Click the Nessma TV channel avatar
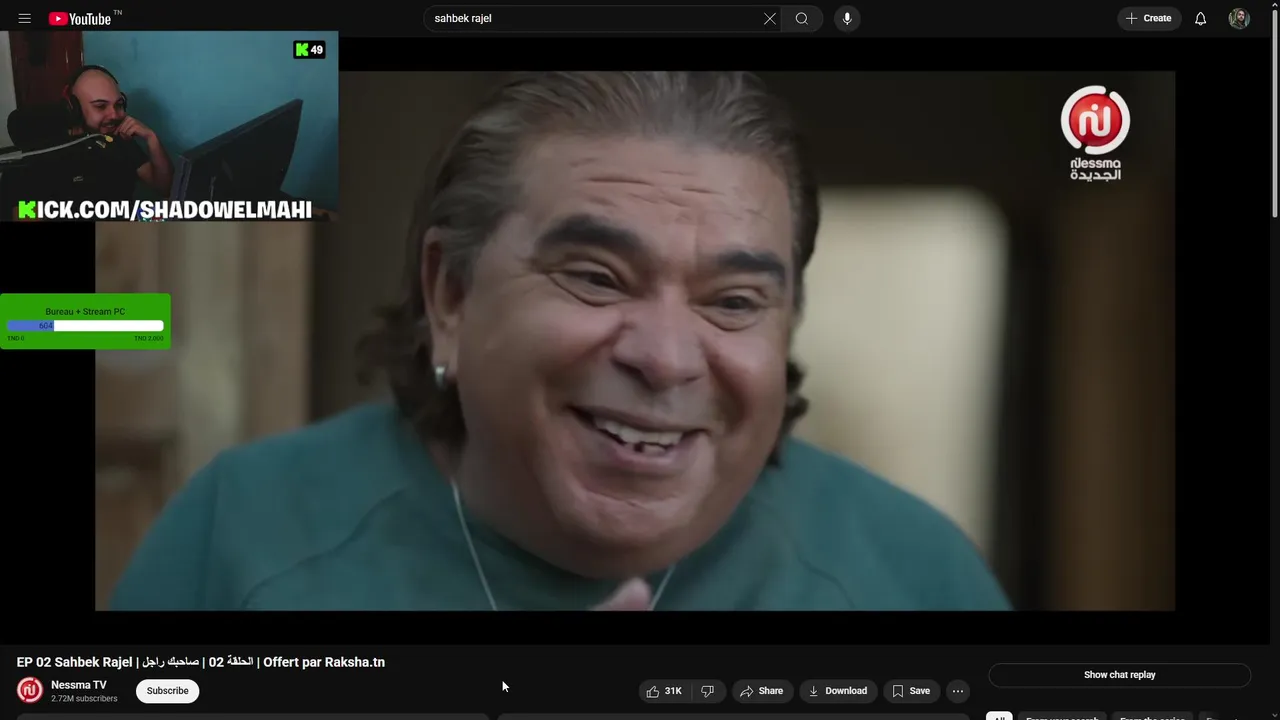Image resolution: width=1280 pixels, height=720 pixels. point(30,690)
